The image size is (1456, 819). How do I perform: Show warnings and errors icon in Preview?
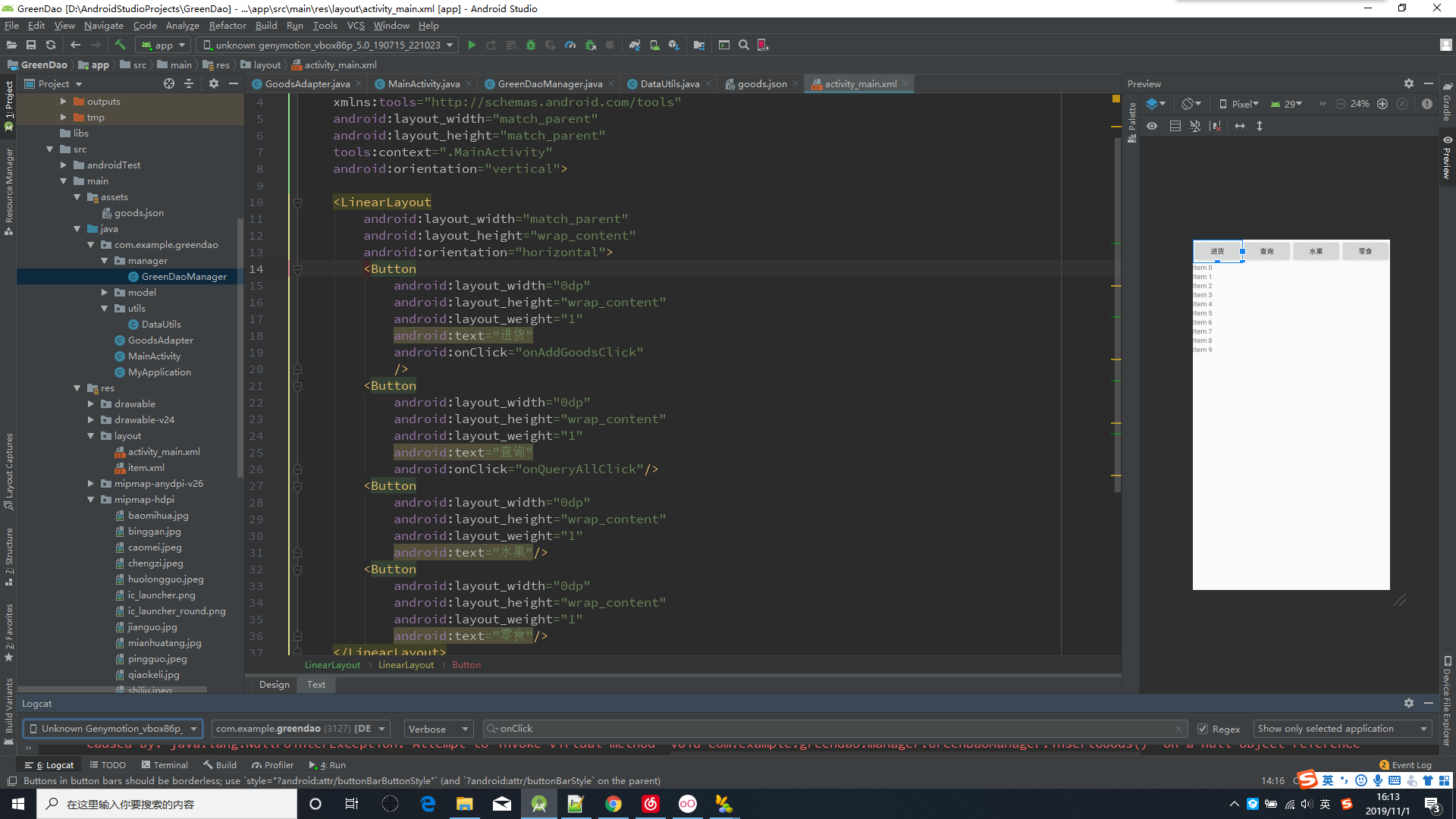pyautogui.click(x=1427, y=104)
